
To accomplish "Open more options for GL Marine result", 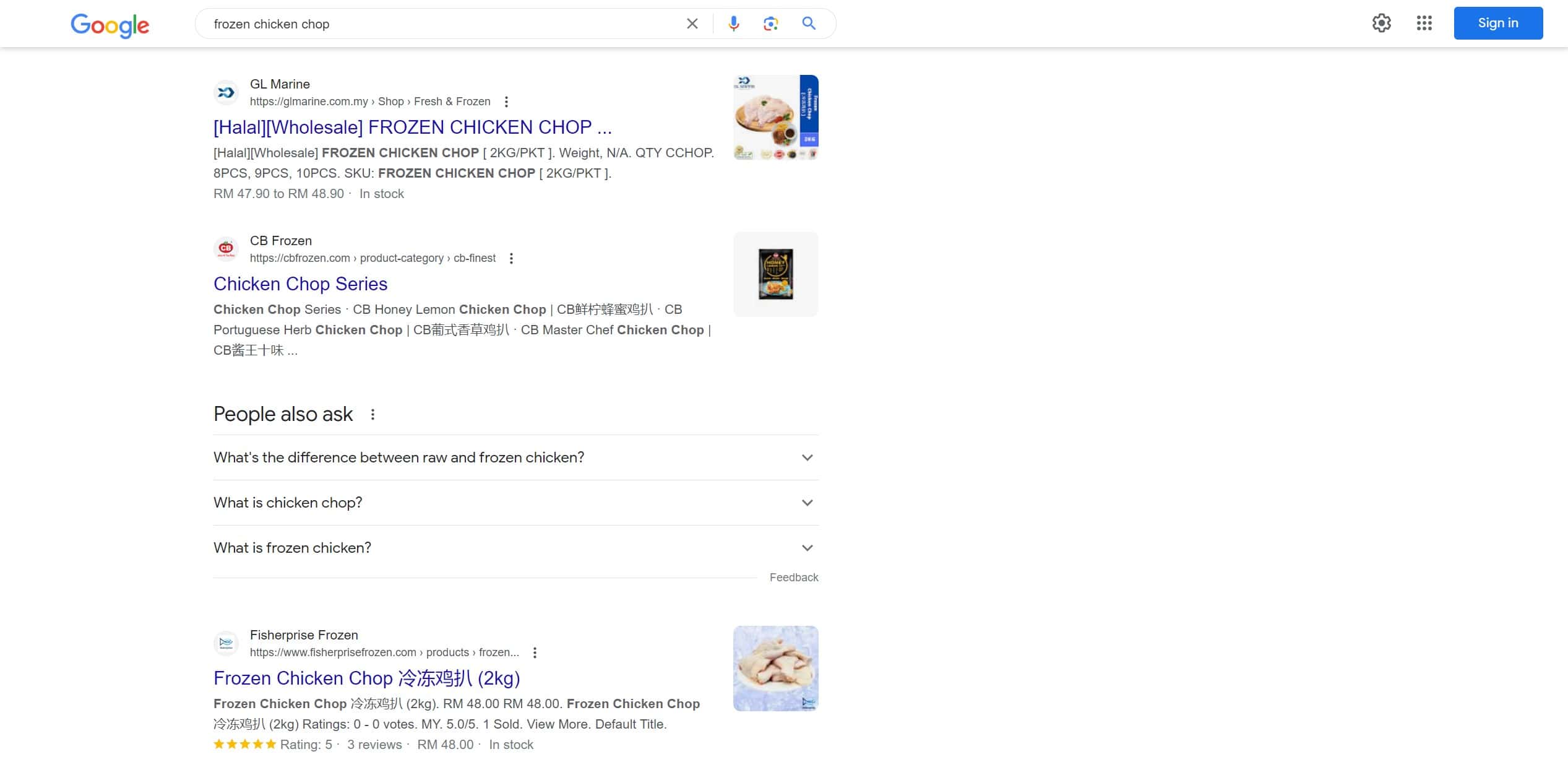I will coord(506,102).
